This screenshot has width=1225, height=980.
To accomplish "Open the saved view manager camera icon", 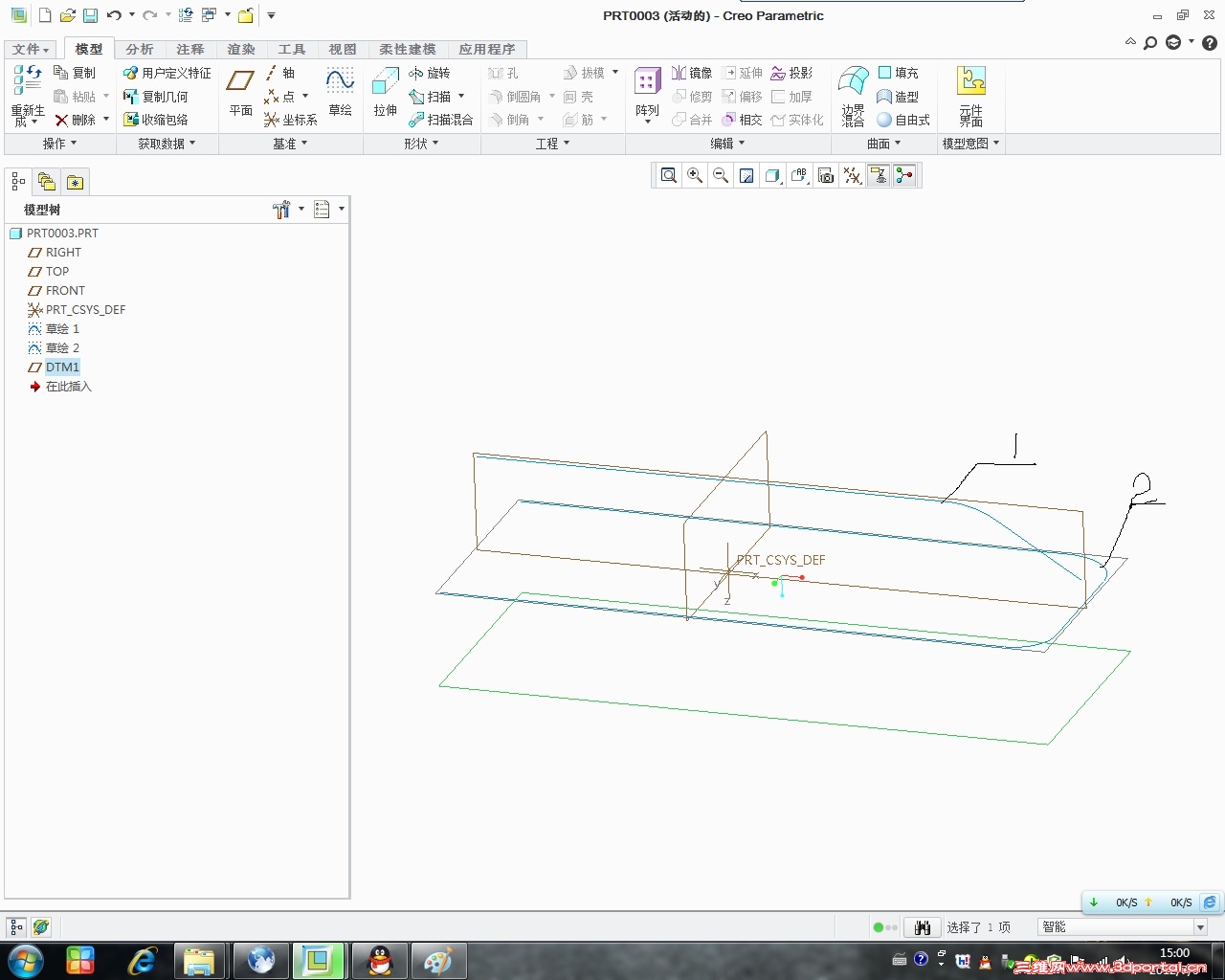I will click(825, 175).
